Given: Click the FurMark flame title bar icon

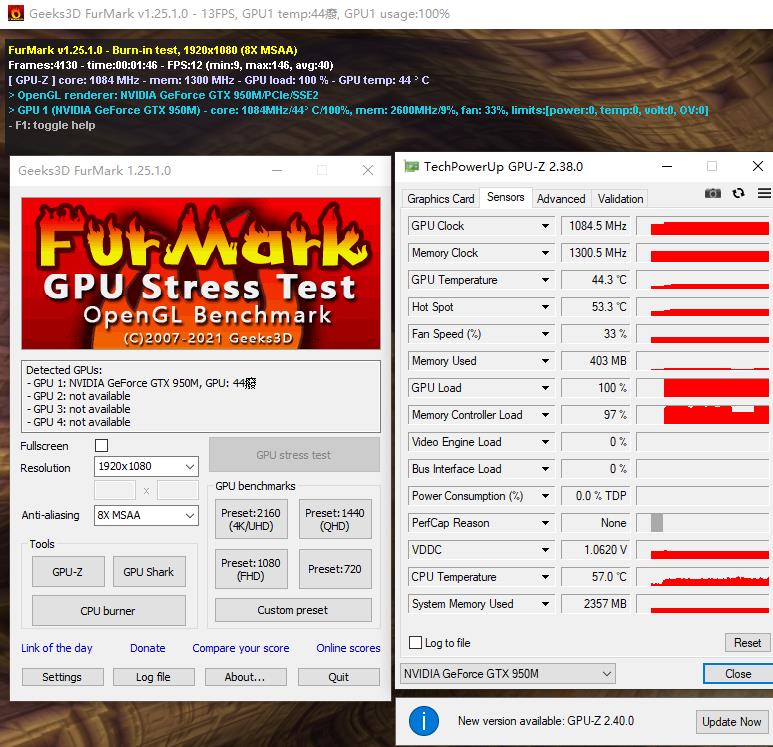Looking at the screenshot, I should click(x=15, y=13).
